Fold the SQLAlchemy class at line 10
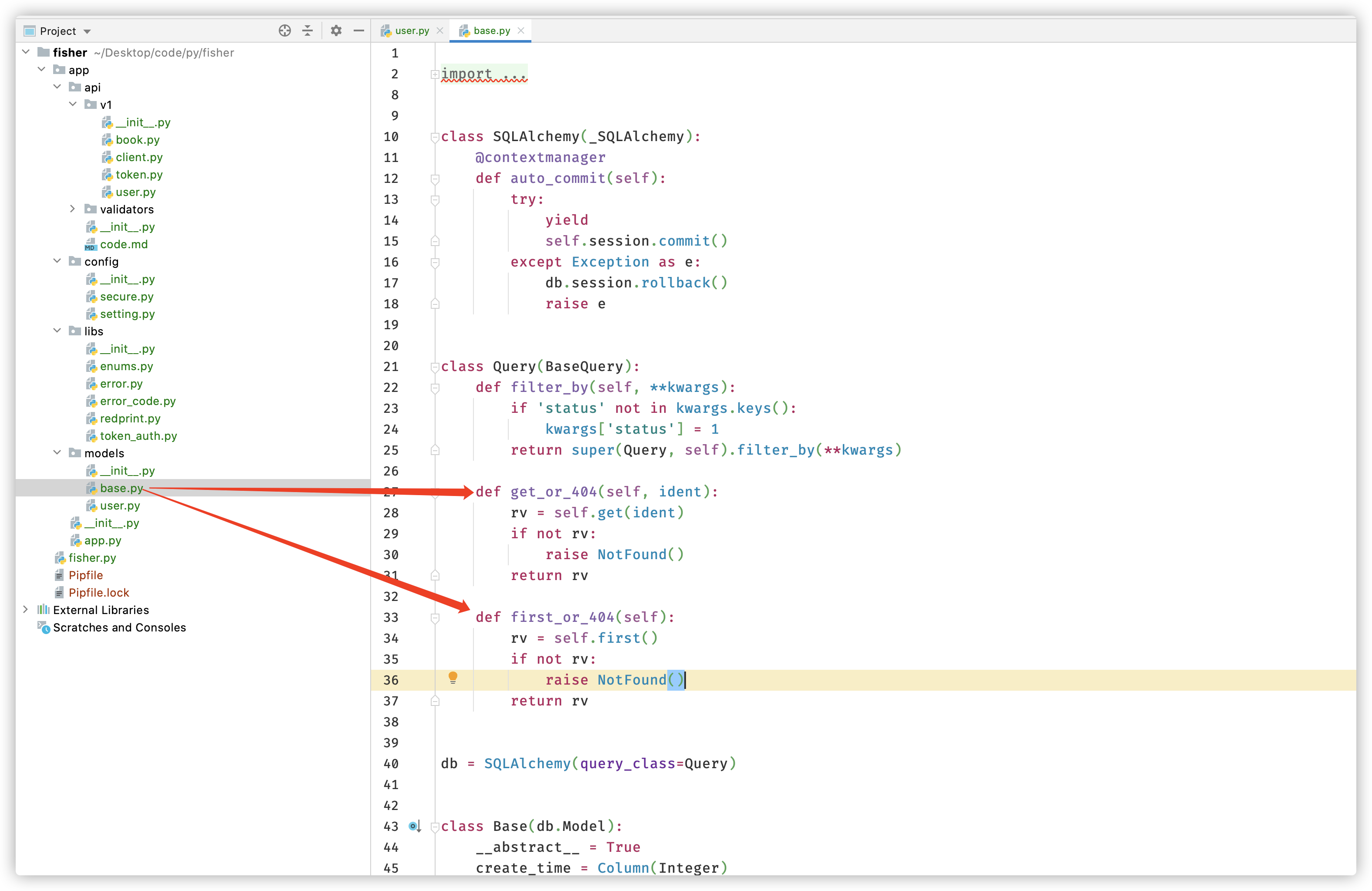1372x891 pixels. coord(435,137)
